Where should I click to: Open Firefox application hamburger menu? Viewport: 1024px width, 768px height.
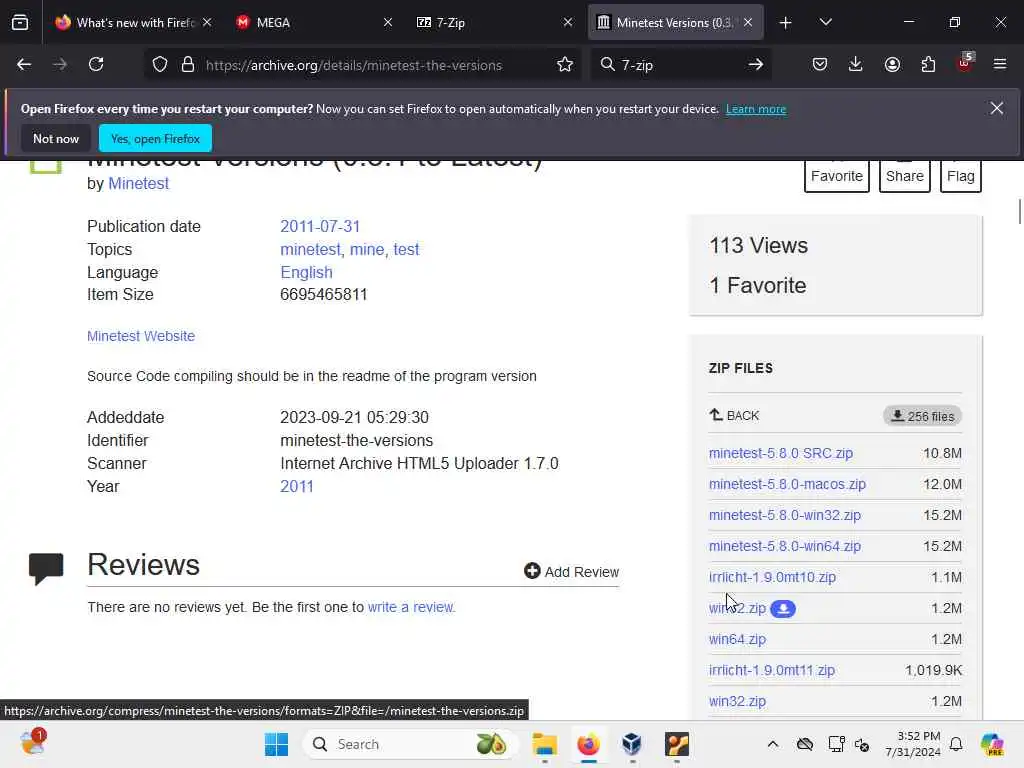pyautogui.click(x=1000, y=65)
